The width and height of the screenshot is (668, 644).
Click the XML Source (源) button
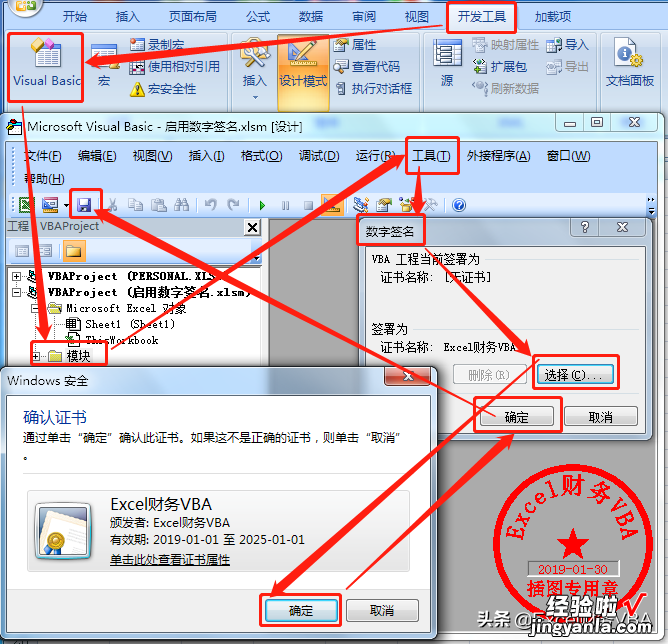(446, 63)
